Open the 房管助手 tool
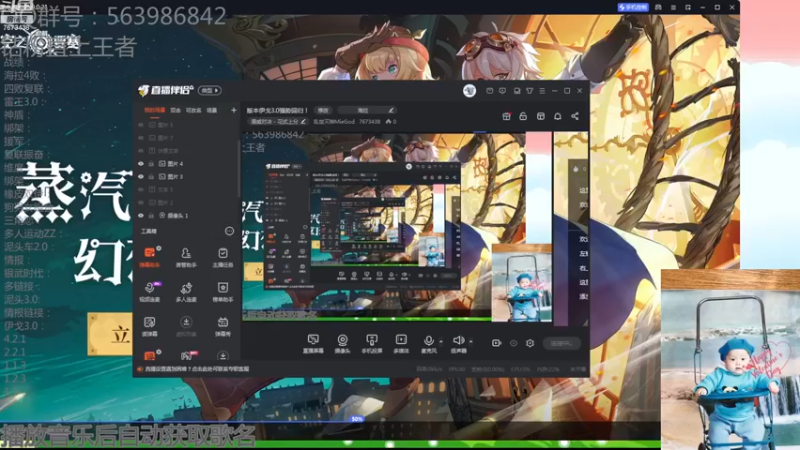 click(x=186, y=257)
